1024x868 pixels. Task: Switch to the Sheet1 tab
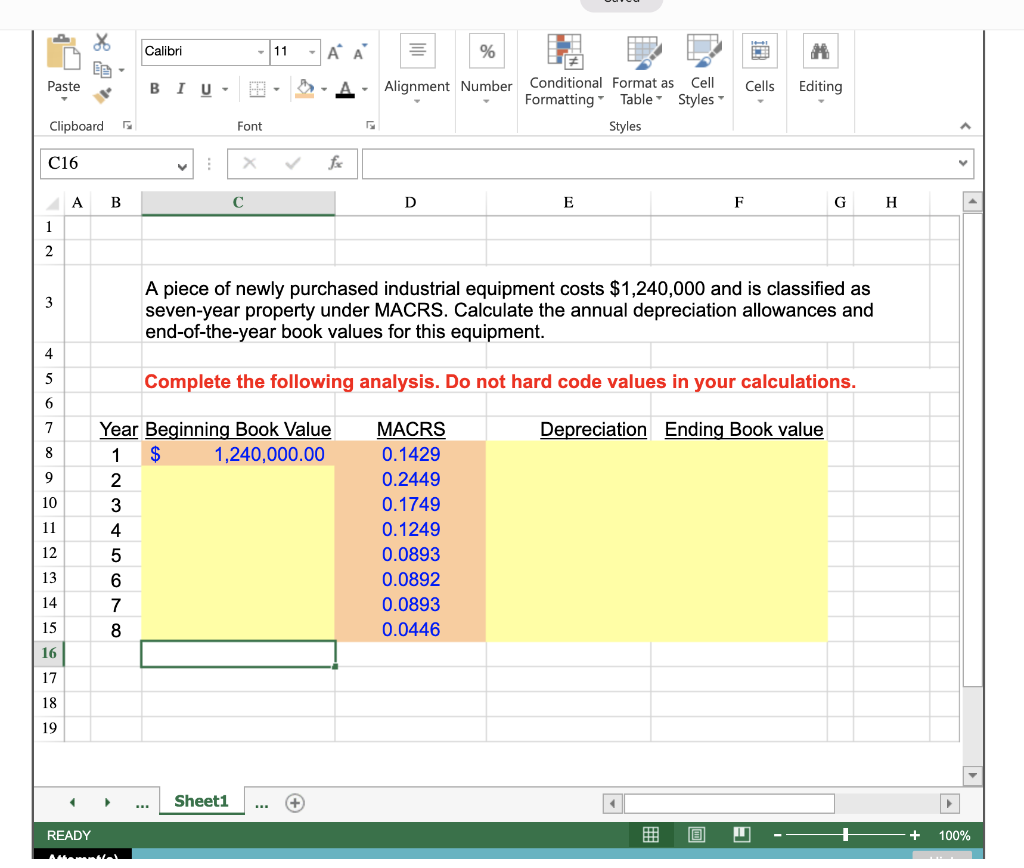tap(201, 800)
